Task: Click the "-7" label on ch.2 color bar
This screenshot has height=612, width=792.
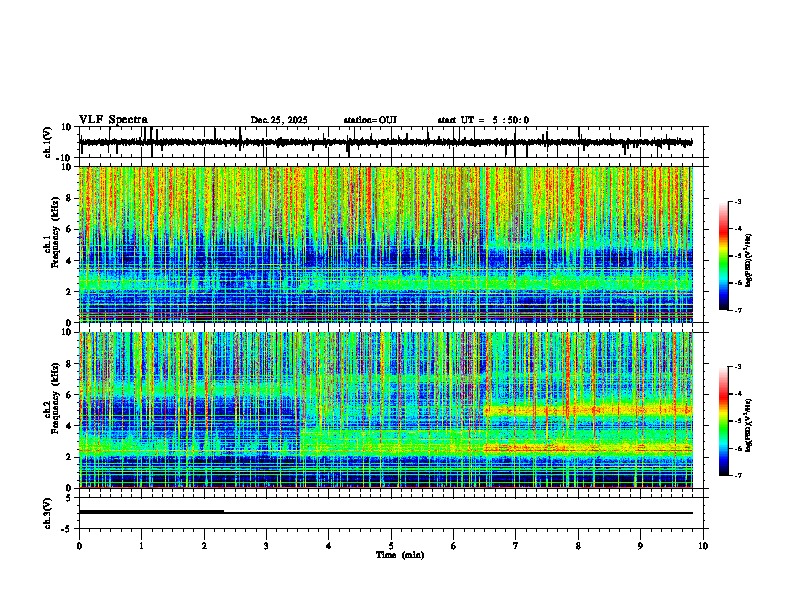Action: (x=738, y=475)
